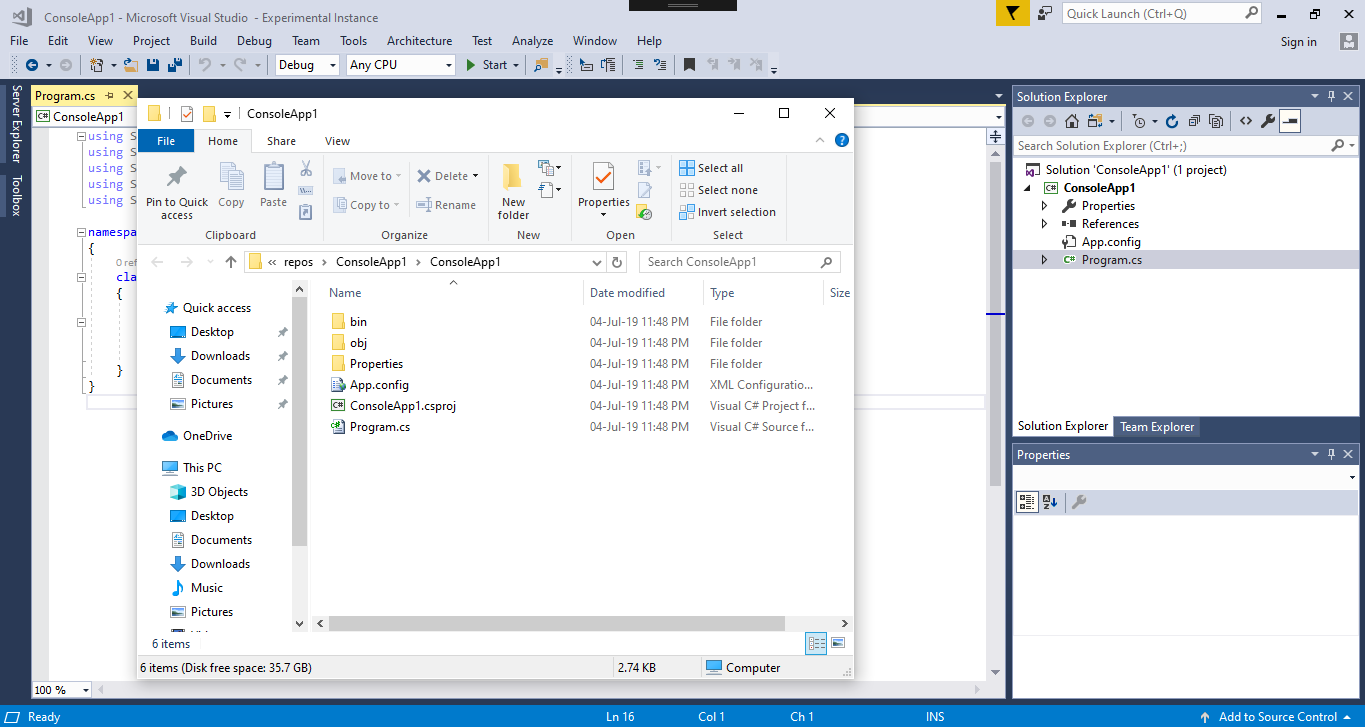
Task: Switch to the Share tab in File Explorer
Action: (281, 141)
